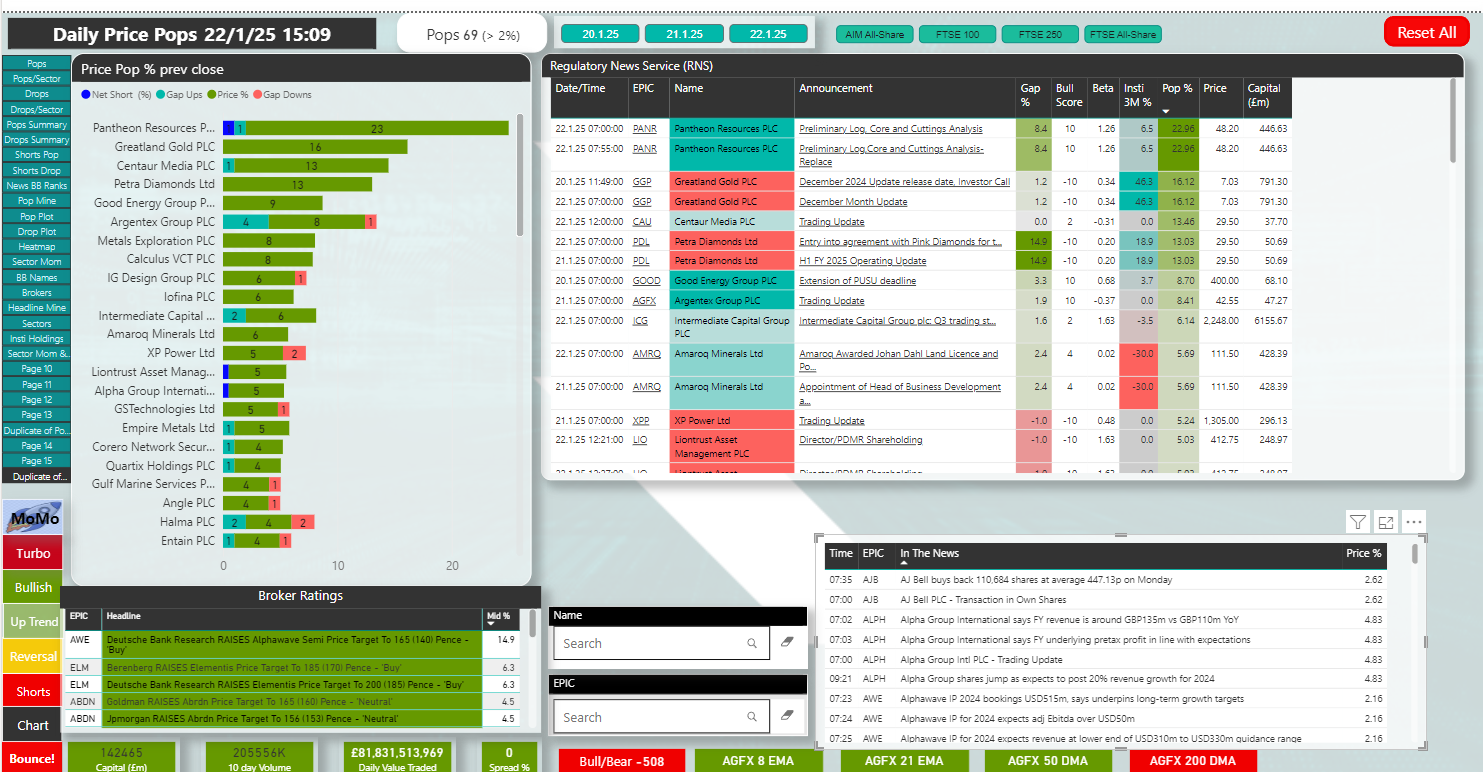
Task: Clear the Name search with eraser icon
Action: tap(786, 643)
